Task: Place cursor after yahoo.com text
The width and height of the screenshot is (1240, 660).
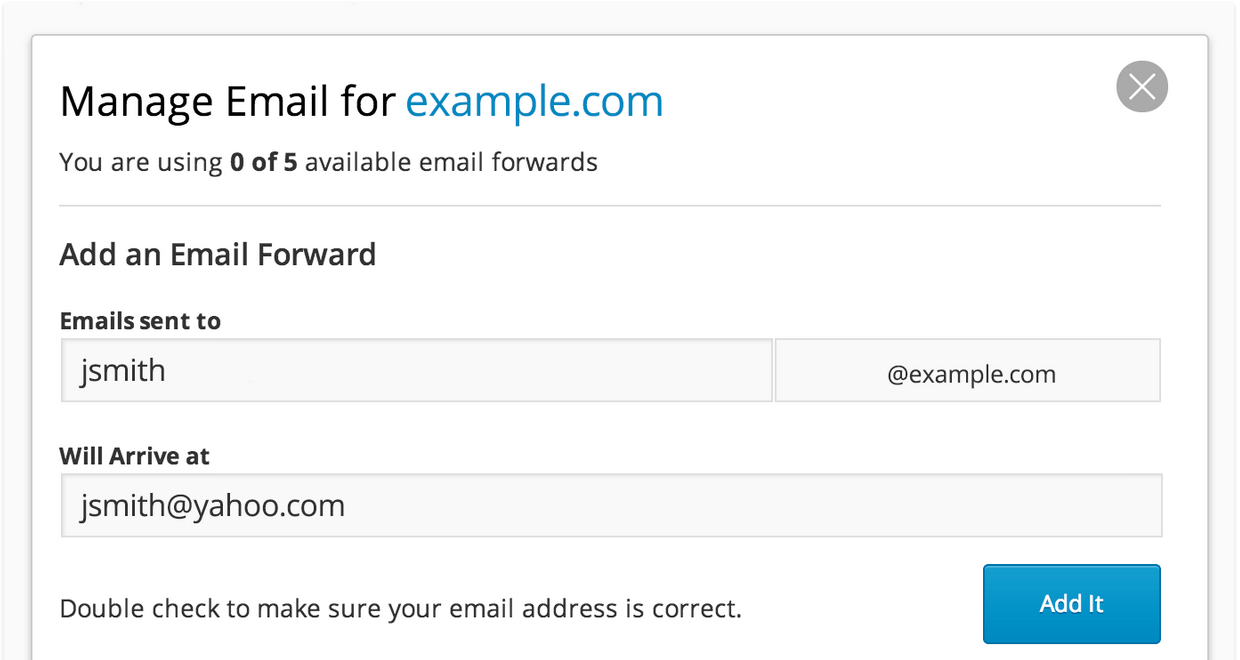Action: pyautogui.click(x=348, y=505)
